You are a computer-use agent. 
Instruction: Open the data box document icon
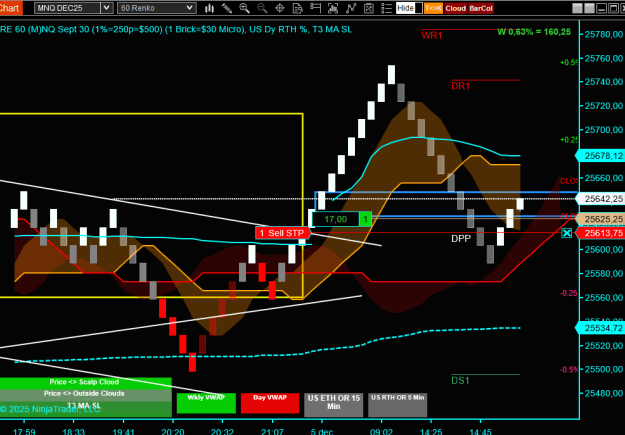[297, 8]
